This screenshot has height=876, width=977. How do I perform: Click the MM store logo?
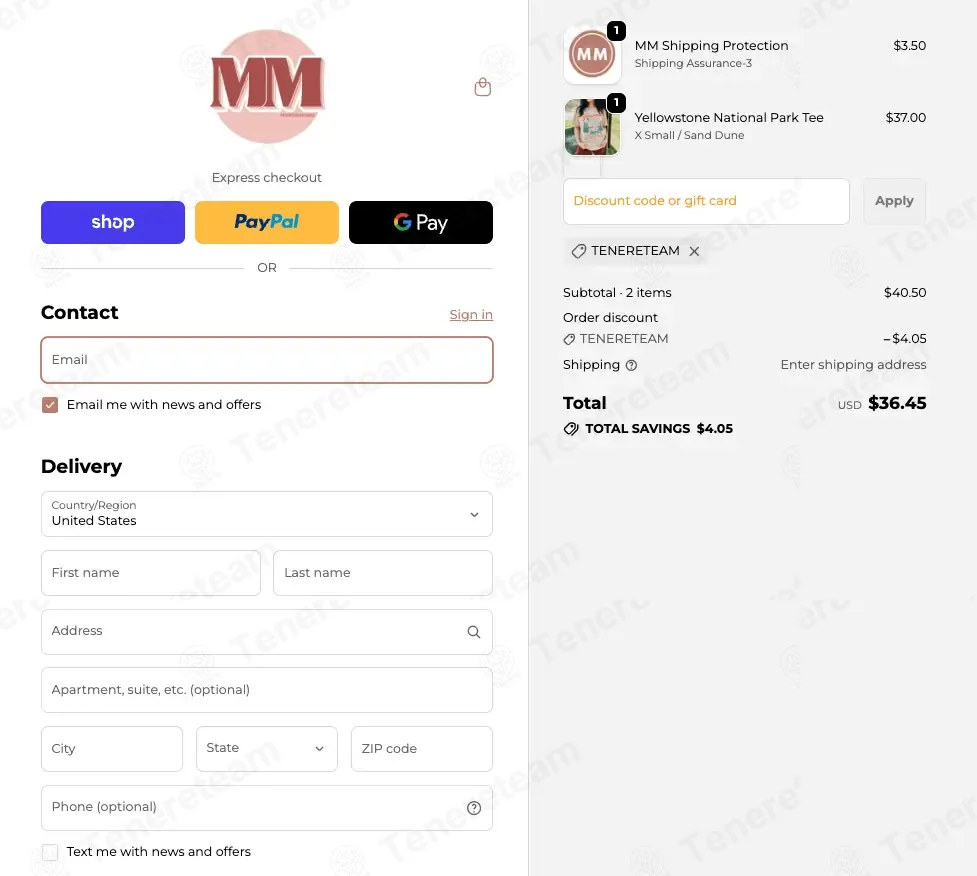pos(267,87)
